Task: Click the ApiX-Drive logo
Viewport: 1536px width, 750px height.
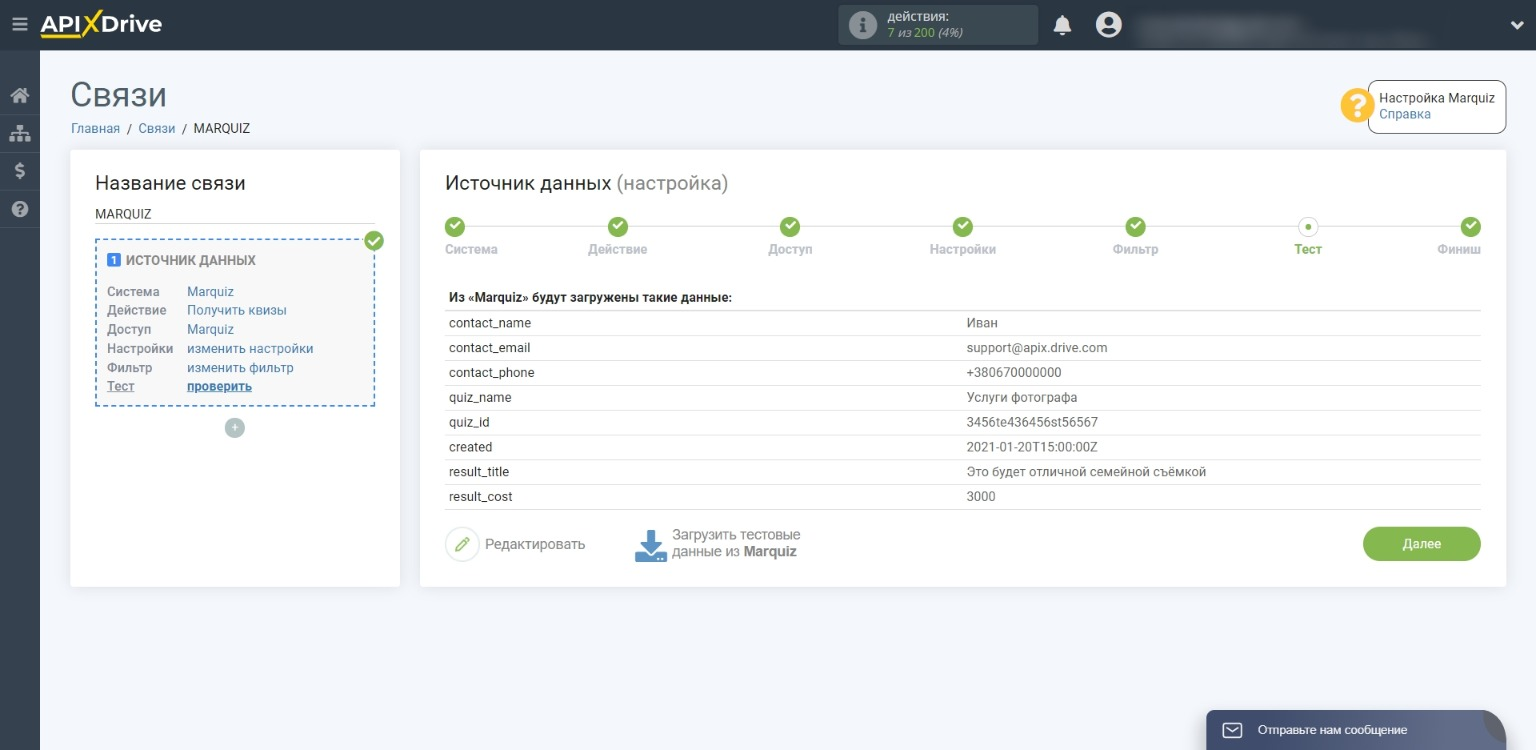Action: 101,25
